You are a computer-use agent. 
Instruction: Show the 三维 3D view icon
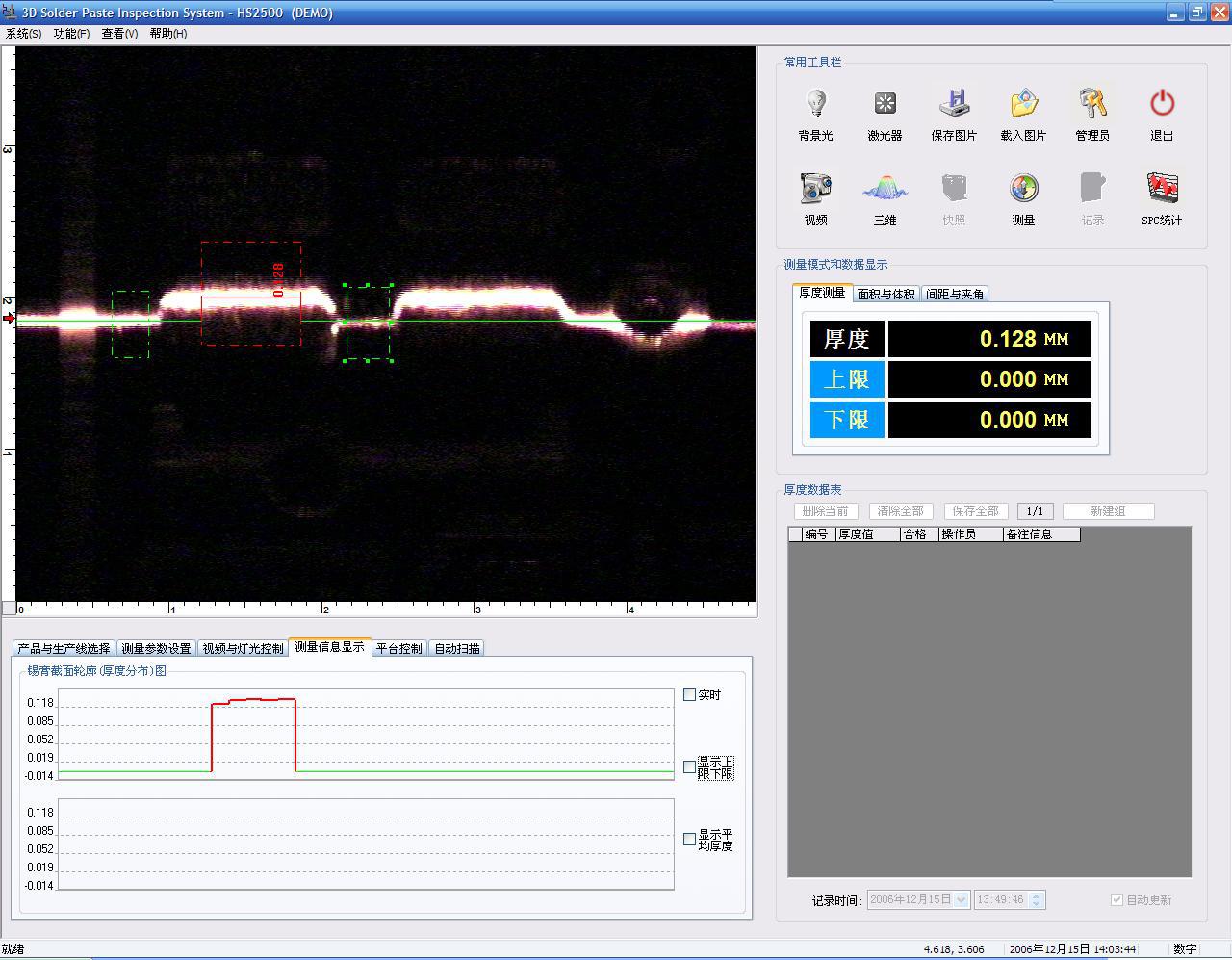885,189
